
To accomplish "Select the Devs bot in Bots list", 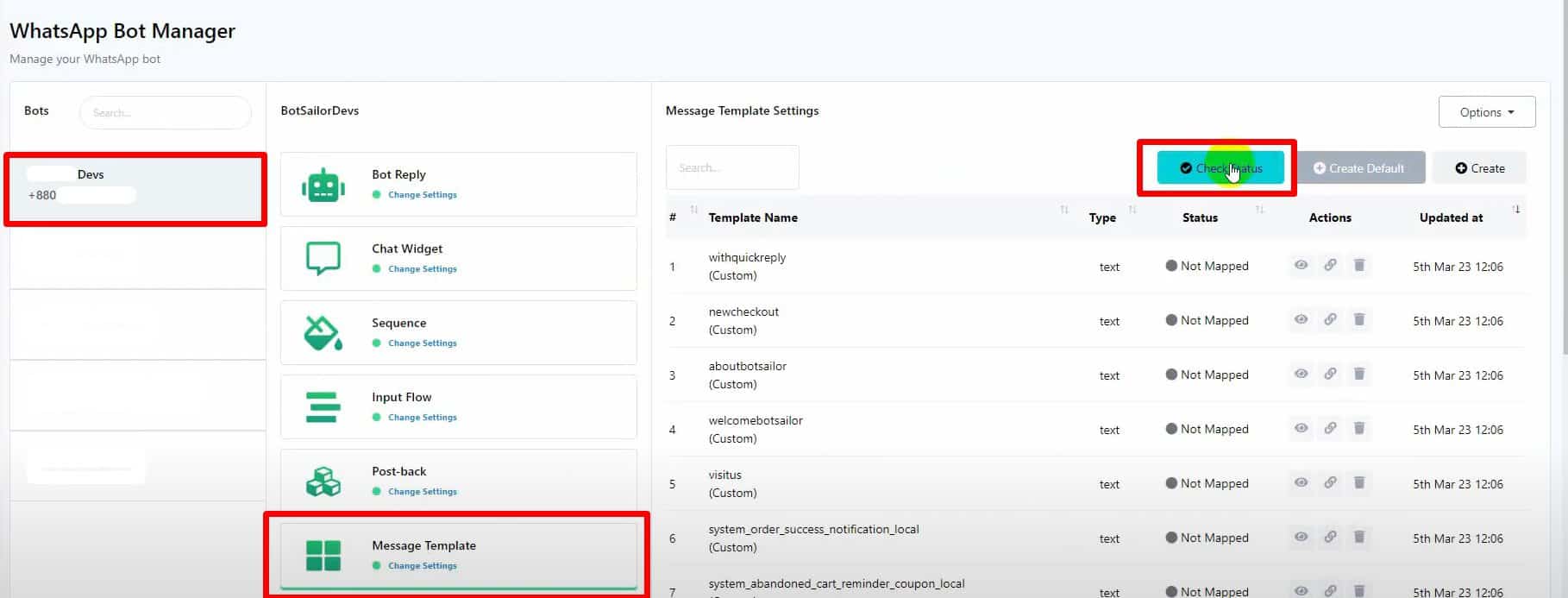I will point(135,185).
